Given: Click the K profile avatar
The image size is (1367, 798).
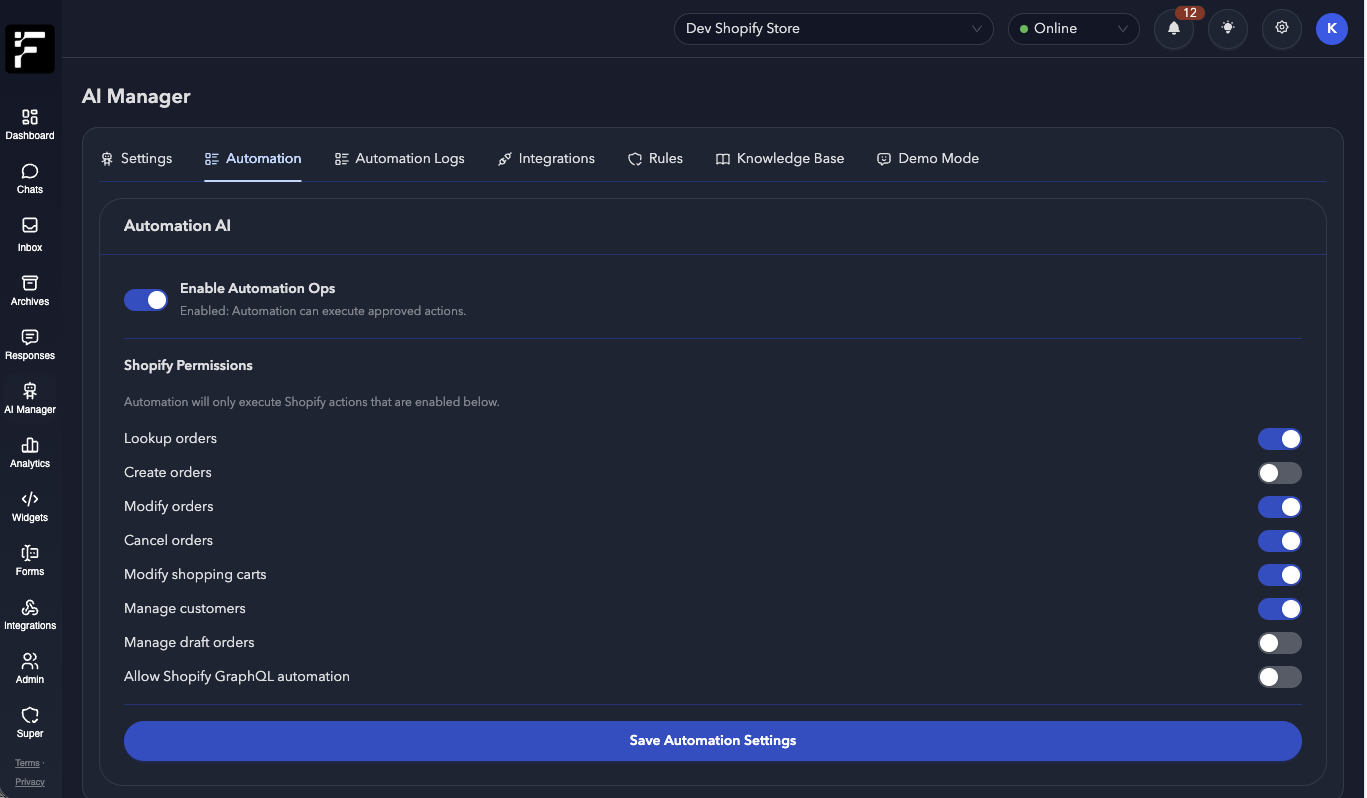Looking at the screenshot, I should (1331, 29).
